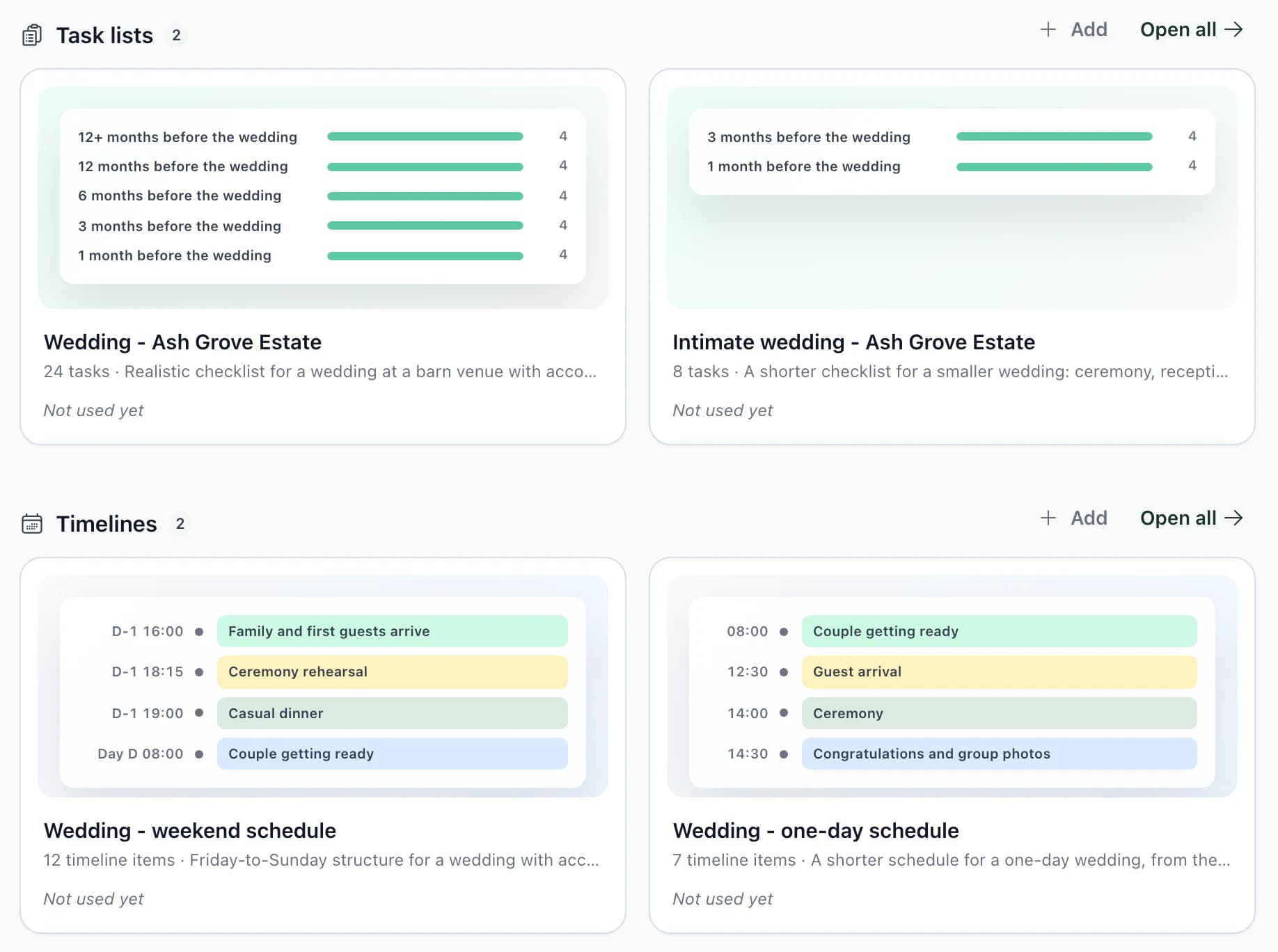Click '3 months before the wedding' in Intimate wedding
This screenshot has height=952, width=1278.
click(809, 137)
